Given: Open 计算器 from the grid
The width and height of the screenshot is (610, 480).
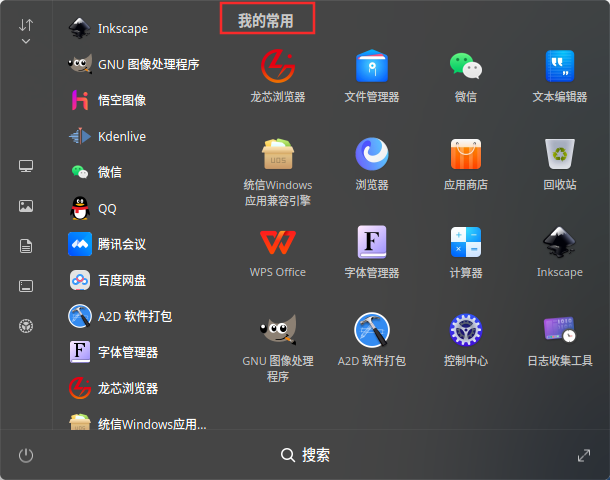Looking at the screenshot, I should 466,252.
